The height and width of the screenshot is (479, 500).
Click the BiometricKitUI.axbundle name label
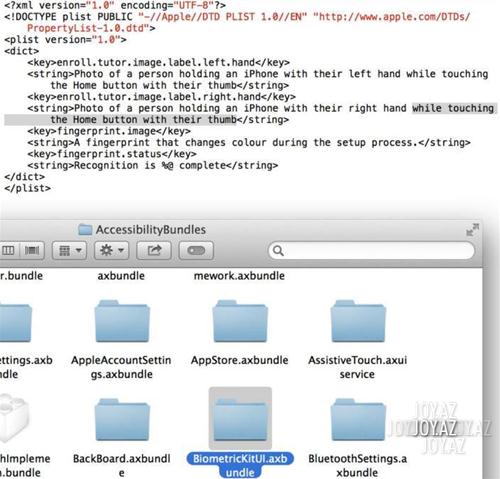[x=240, y=465]
